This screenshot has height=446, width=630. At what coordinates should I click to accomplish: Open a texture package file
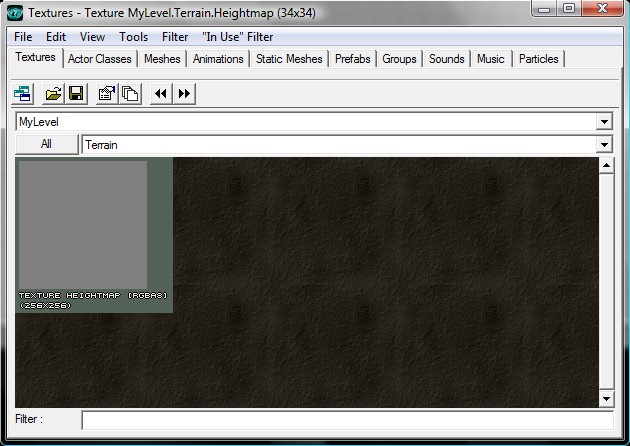[53, 94]
